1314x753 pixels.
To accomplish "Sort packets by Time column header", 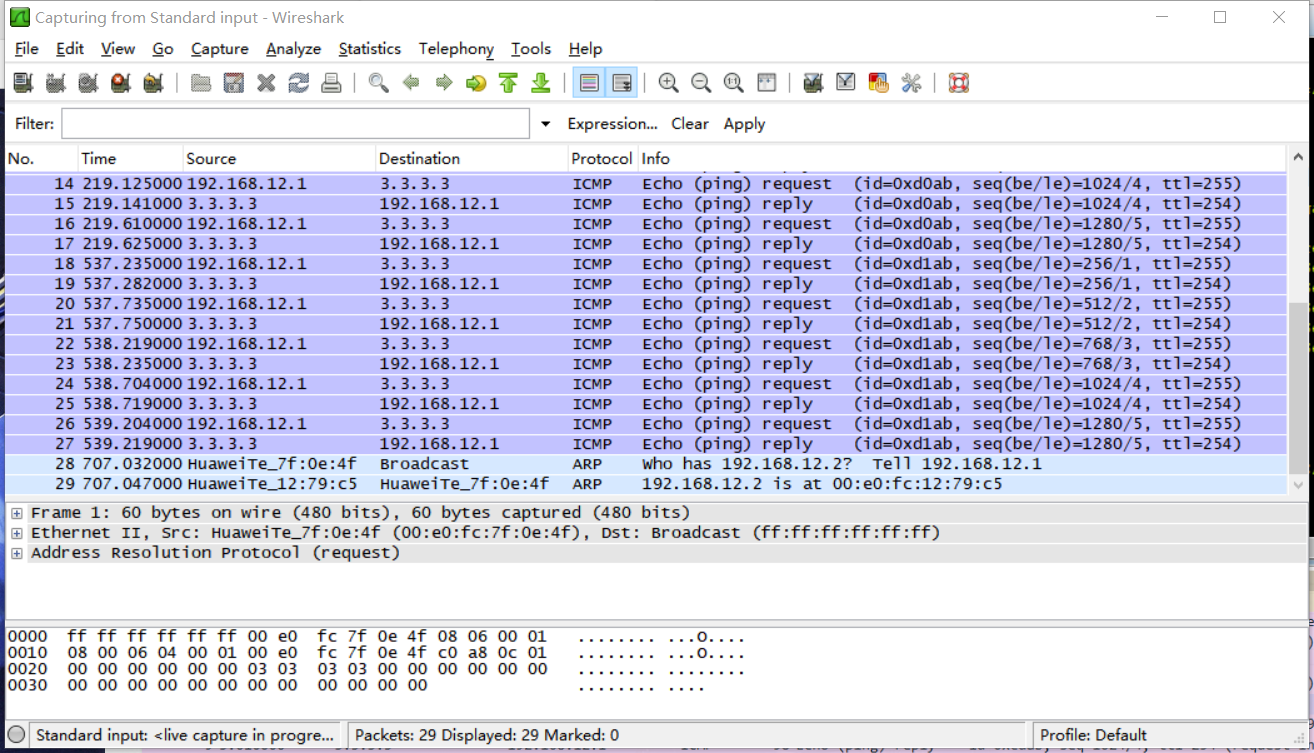I will point(130,159).
